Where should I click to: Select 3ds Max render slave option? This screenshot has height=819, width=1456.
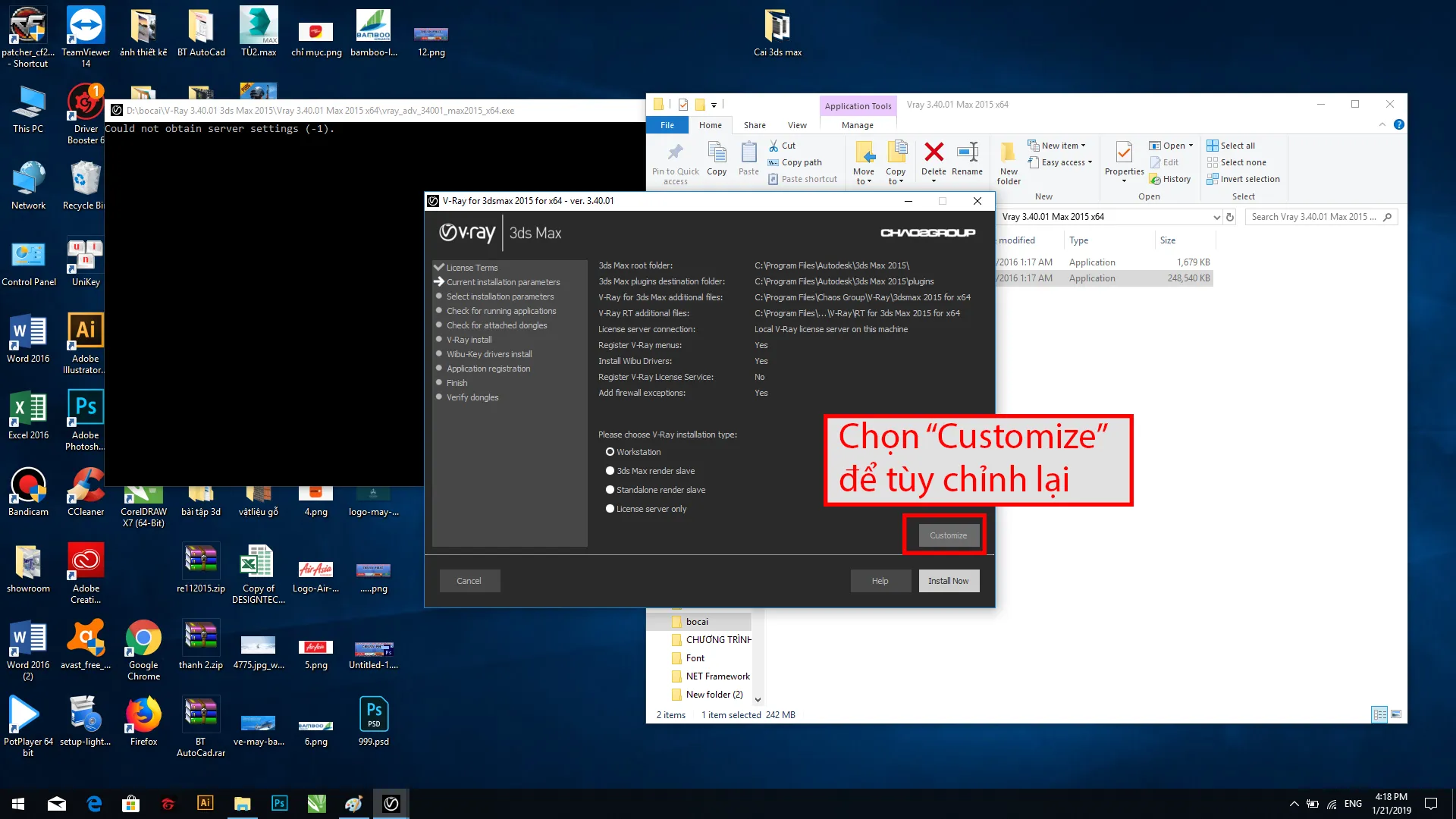610,471
